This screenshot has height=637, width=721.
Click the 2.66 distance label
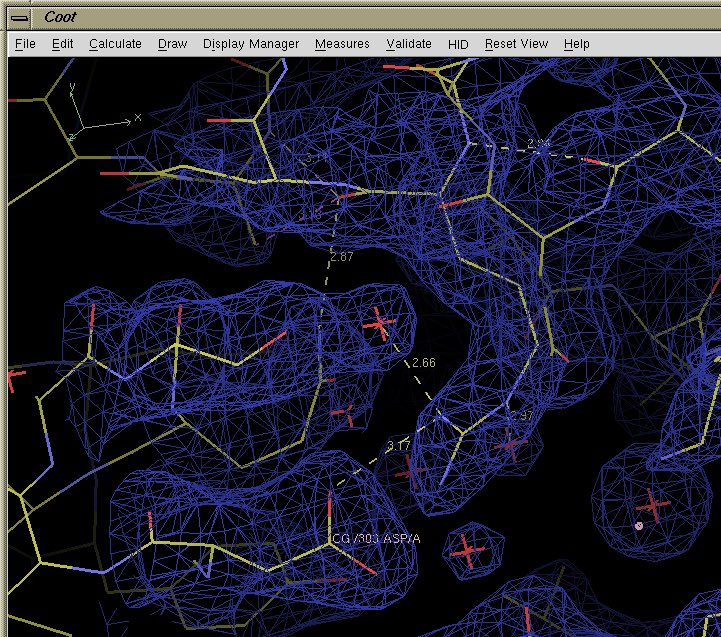pyautogui.click(x=423, y=363)
